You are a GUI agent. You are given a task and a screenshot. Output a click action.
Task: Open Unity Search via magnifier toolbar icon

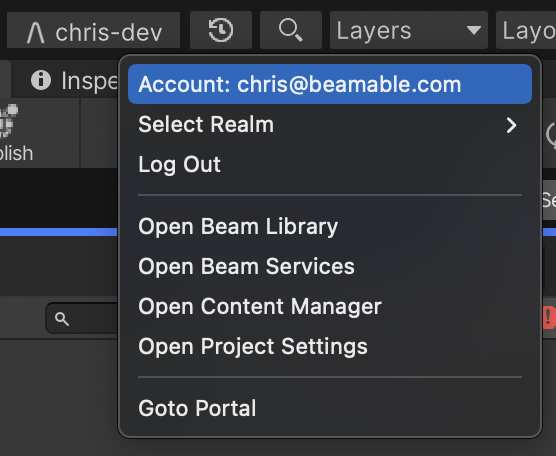291,30
